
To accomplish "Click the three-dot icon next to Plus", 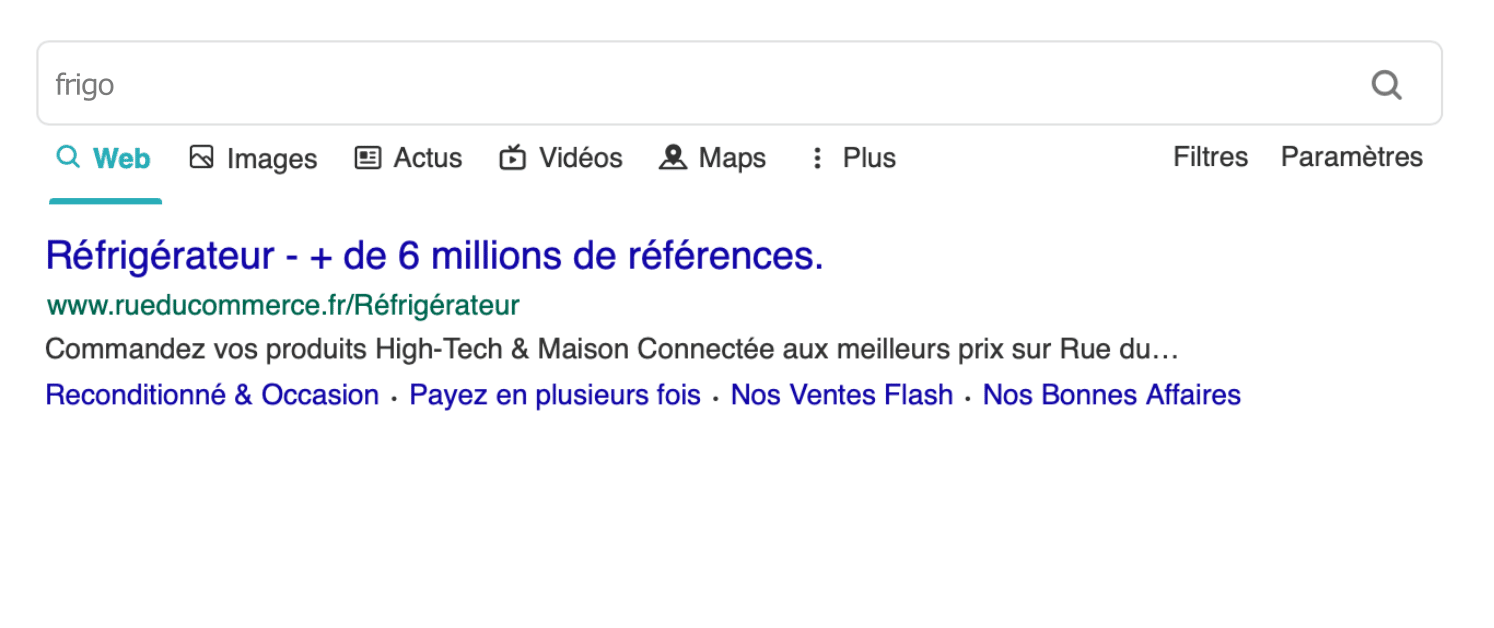I will (817, 158).
